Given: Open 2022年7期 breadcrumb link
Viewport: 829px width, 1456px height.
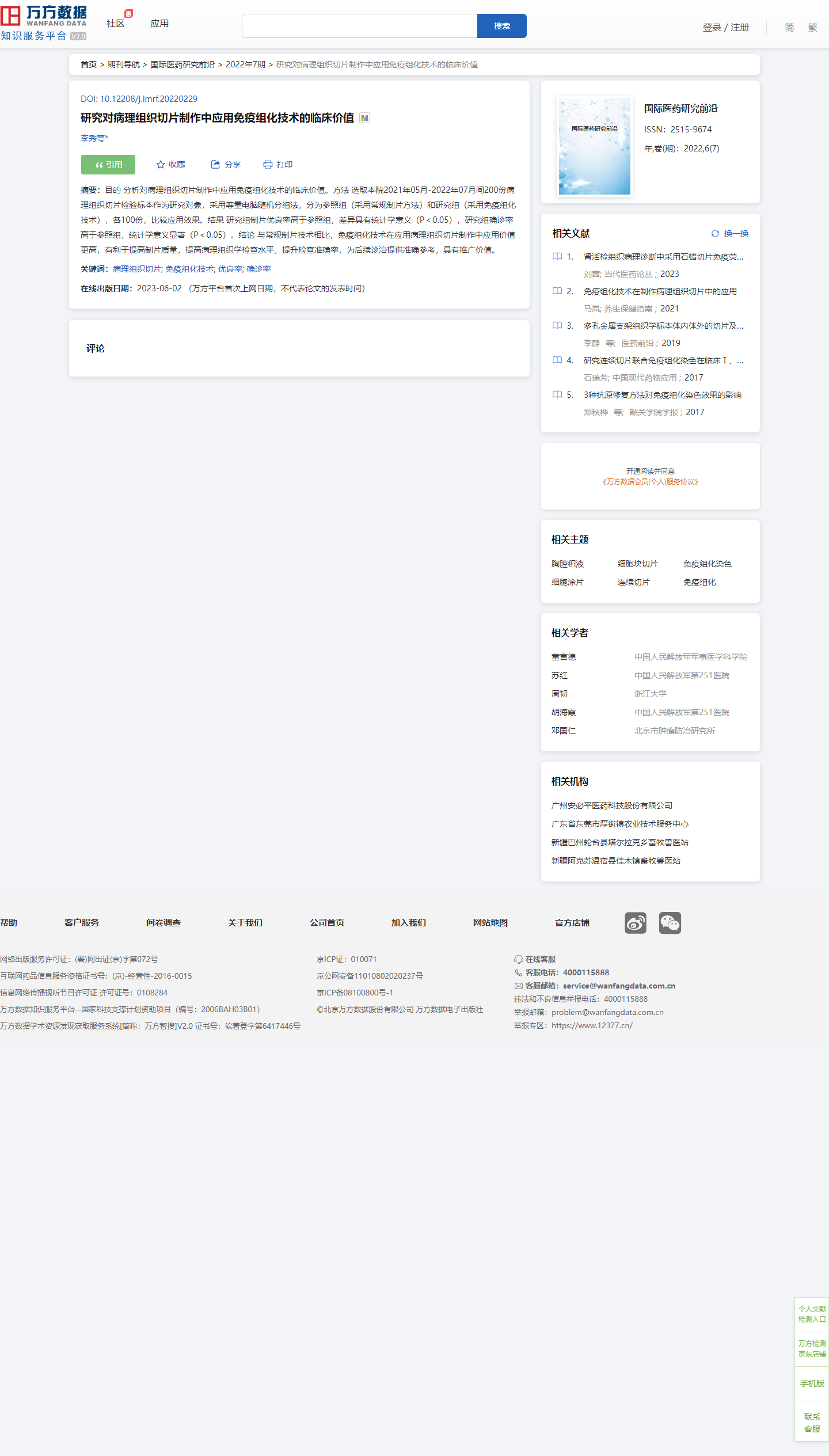Looking at the screenshot, I should [245, 64].
